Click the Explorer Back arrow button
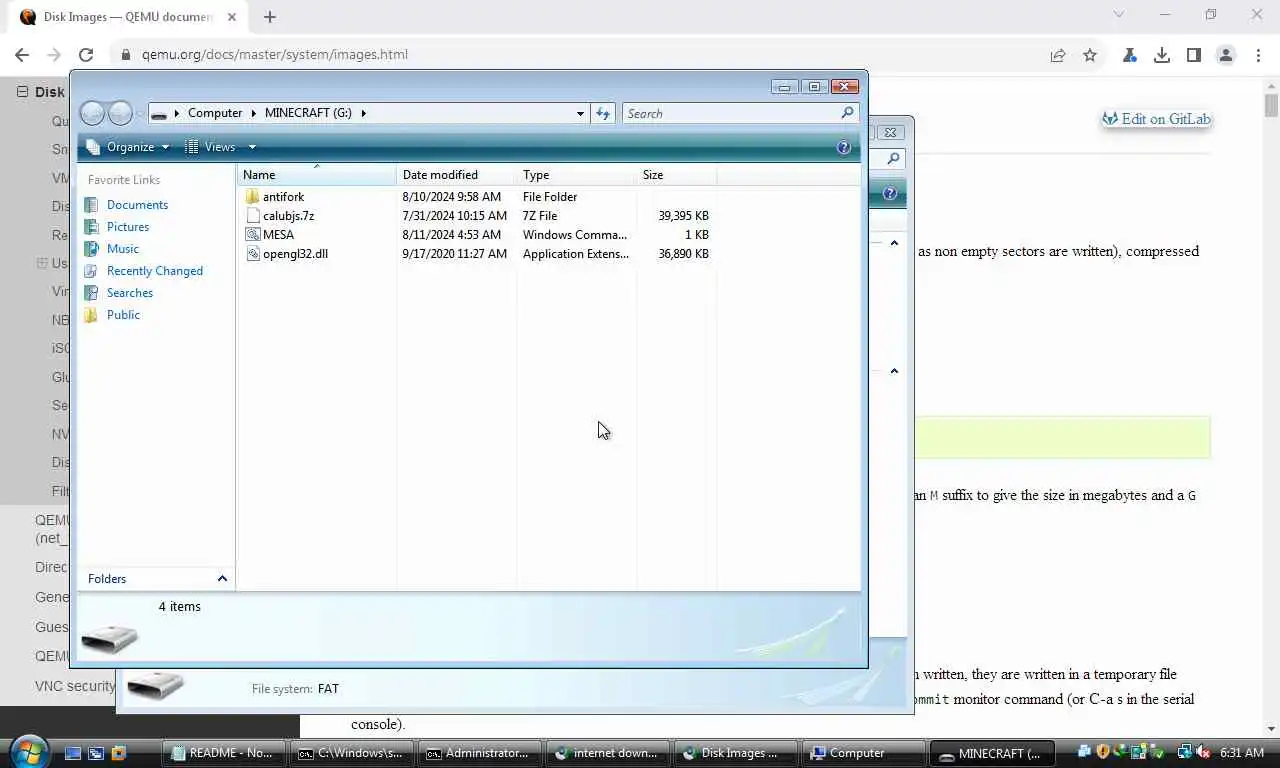This screenshot has height=768, width=1280. click(x=92, y=113)
